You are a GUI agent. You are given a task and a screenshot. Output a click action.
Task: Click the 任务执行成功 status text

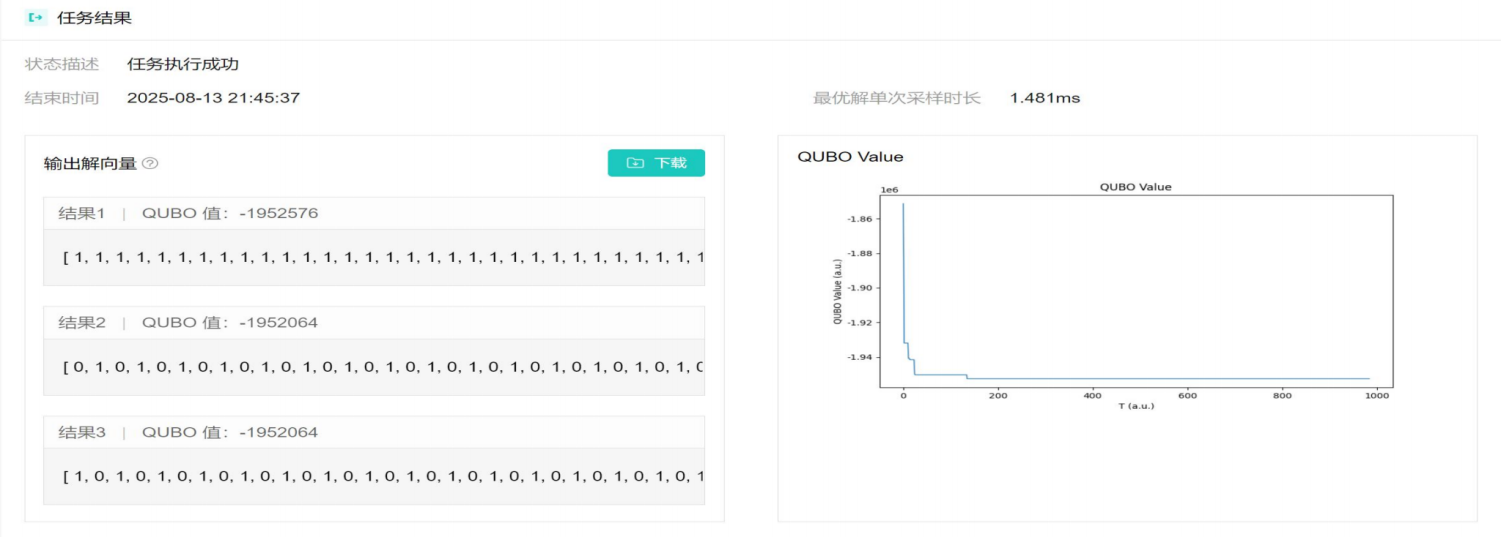[183, 64]
